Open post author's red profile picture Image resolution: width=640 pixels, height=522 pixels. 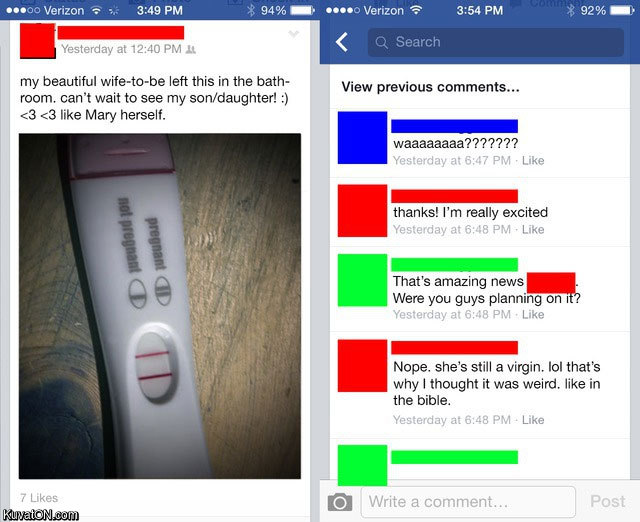(x=38, y=41)
